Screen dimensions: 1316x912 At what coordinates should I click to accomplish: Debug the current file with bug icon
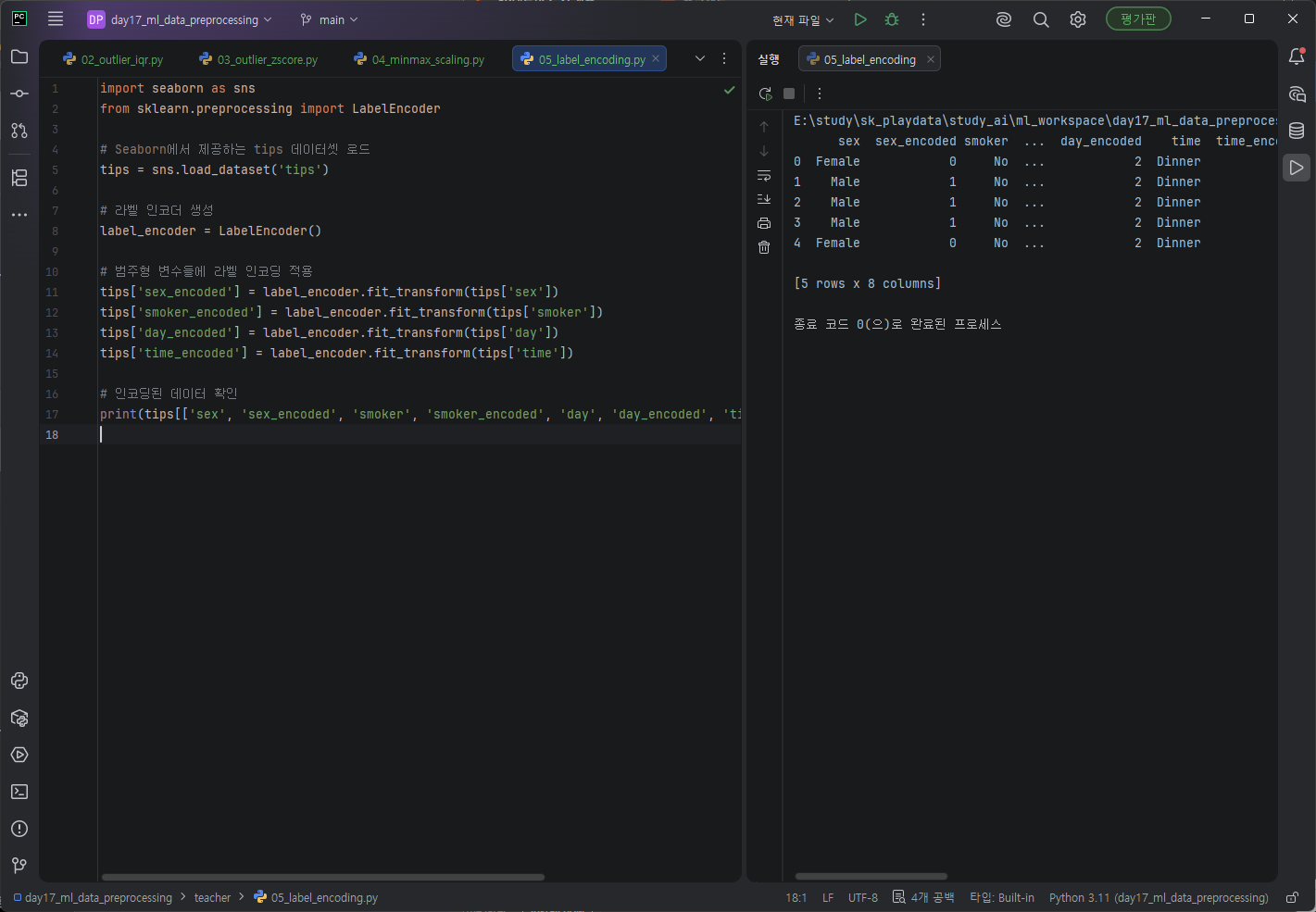pyautogui.click(x=892, y=19)
